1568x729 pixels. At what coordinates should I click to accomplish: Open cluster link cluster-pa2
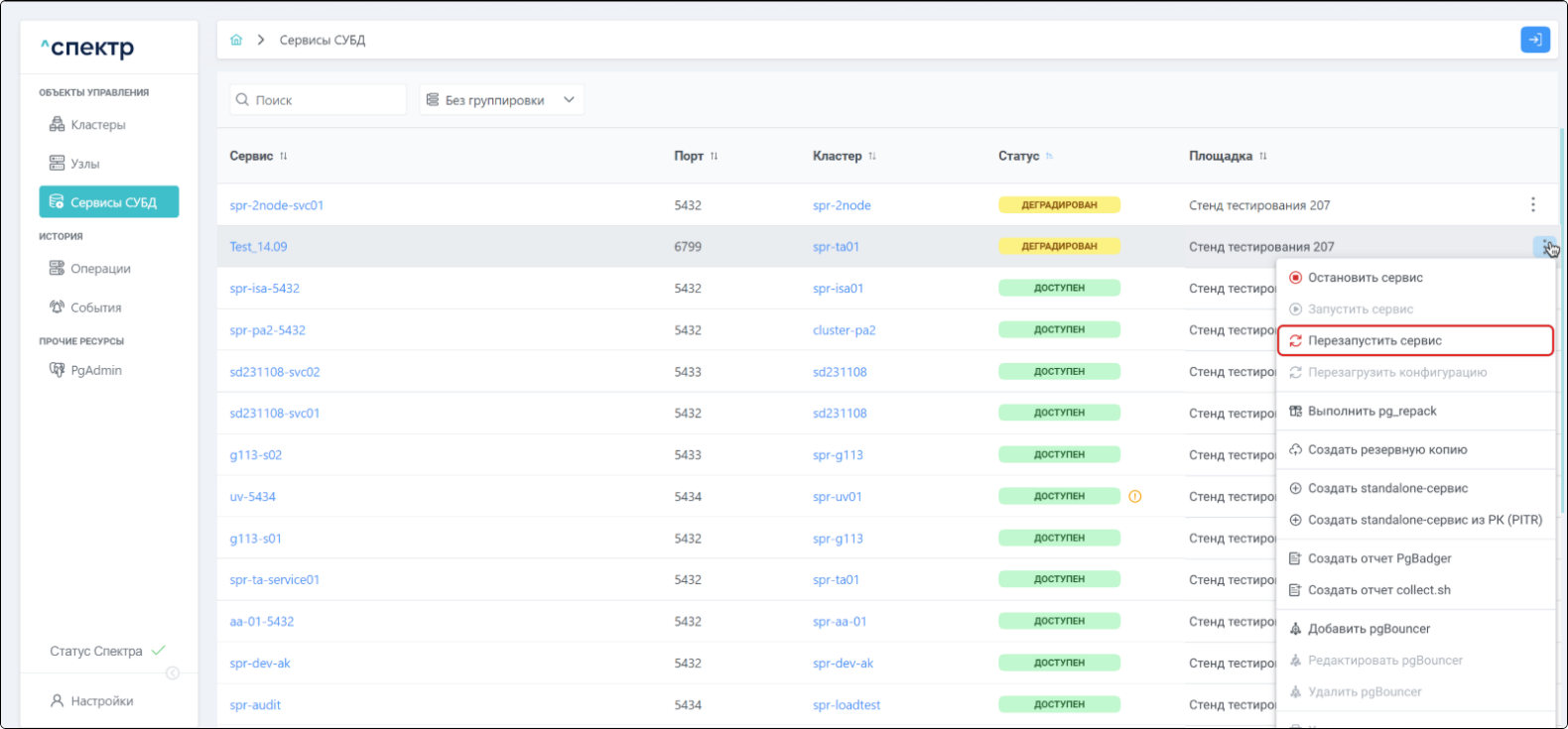click(x=845, y=330)
